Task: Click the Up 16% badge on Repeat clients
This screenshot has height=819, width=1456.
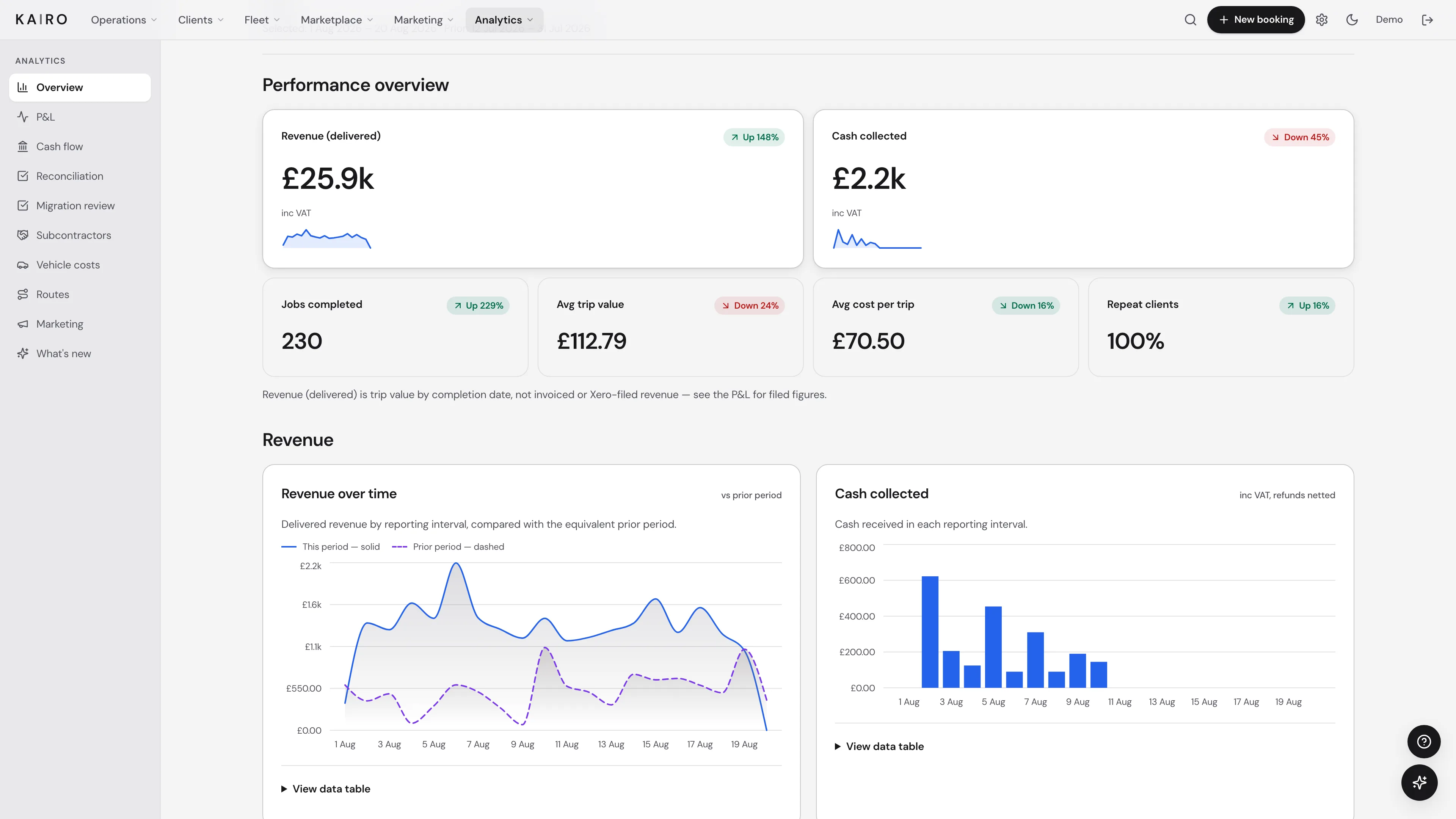Action: coord(1307,306)
